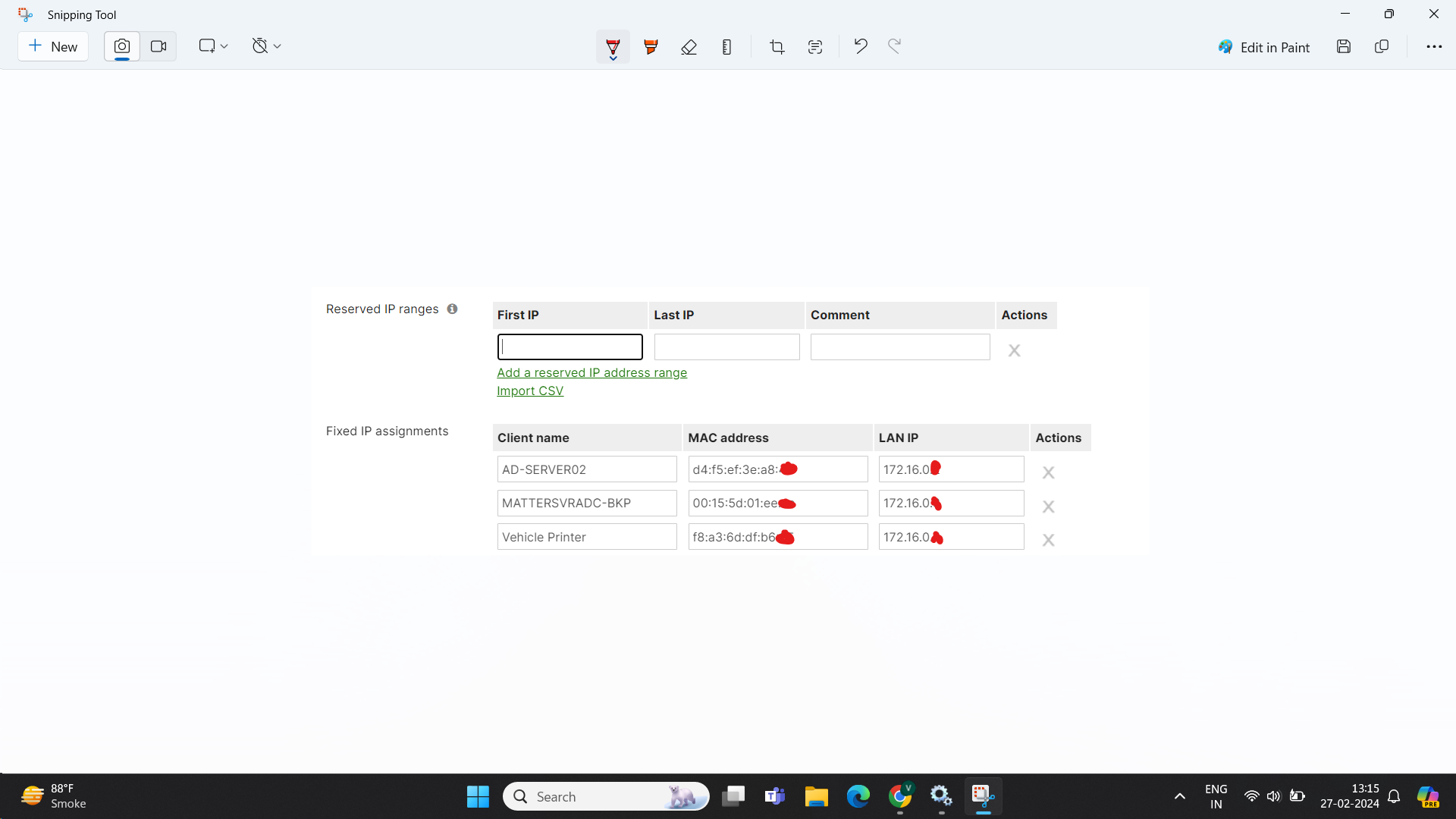
Task: Select the yellow highlighter tool icon
Action: 650,46
